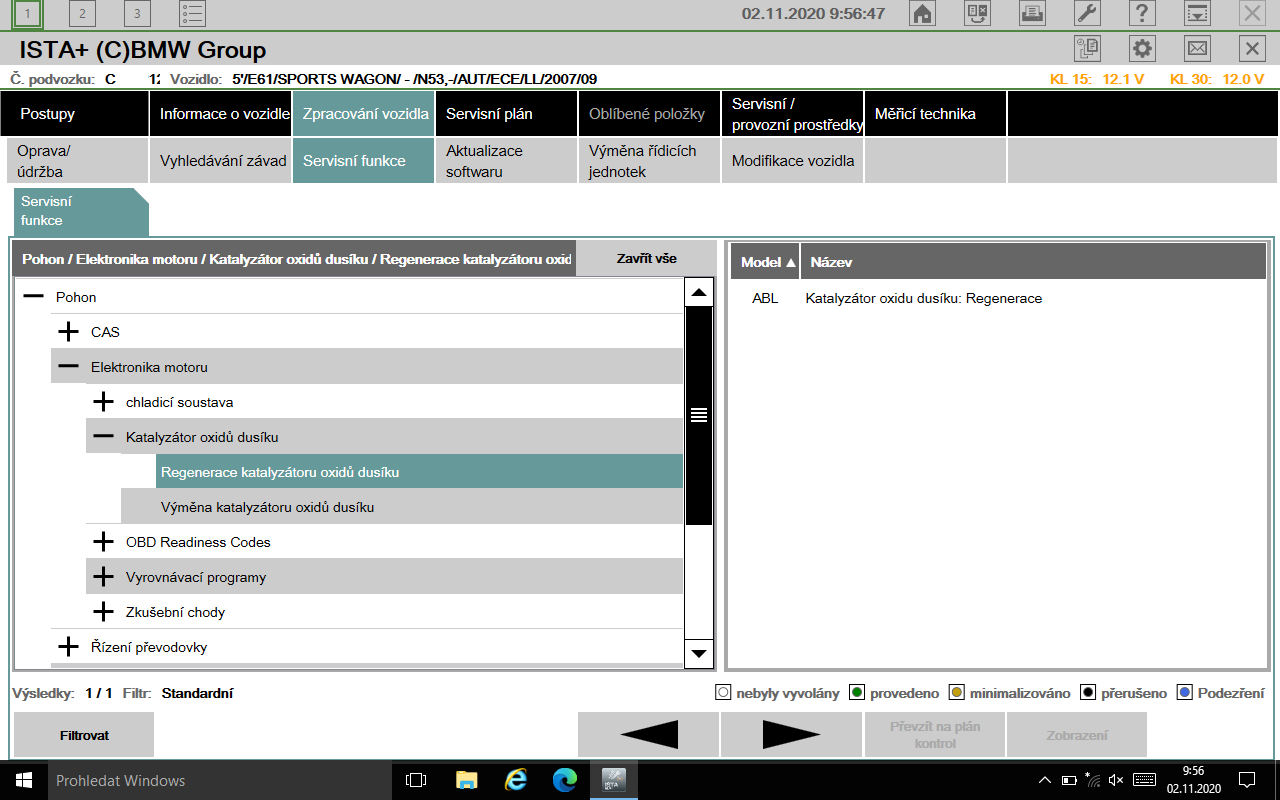Click the tree scrollbar thumb
1280x800 pixels.
[699, 415]
